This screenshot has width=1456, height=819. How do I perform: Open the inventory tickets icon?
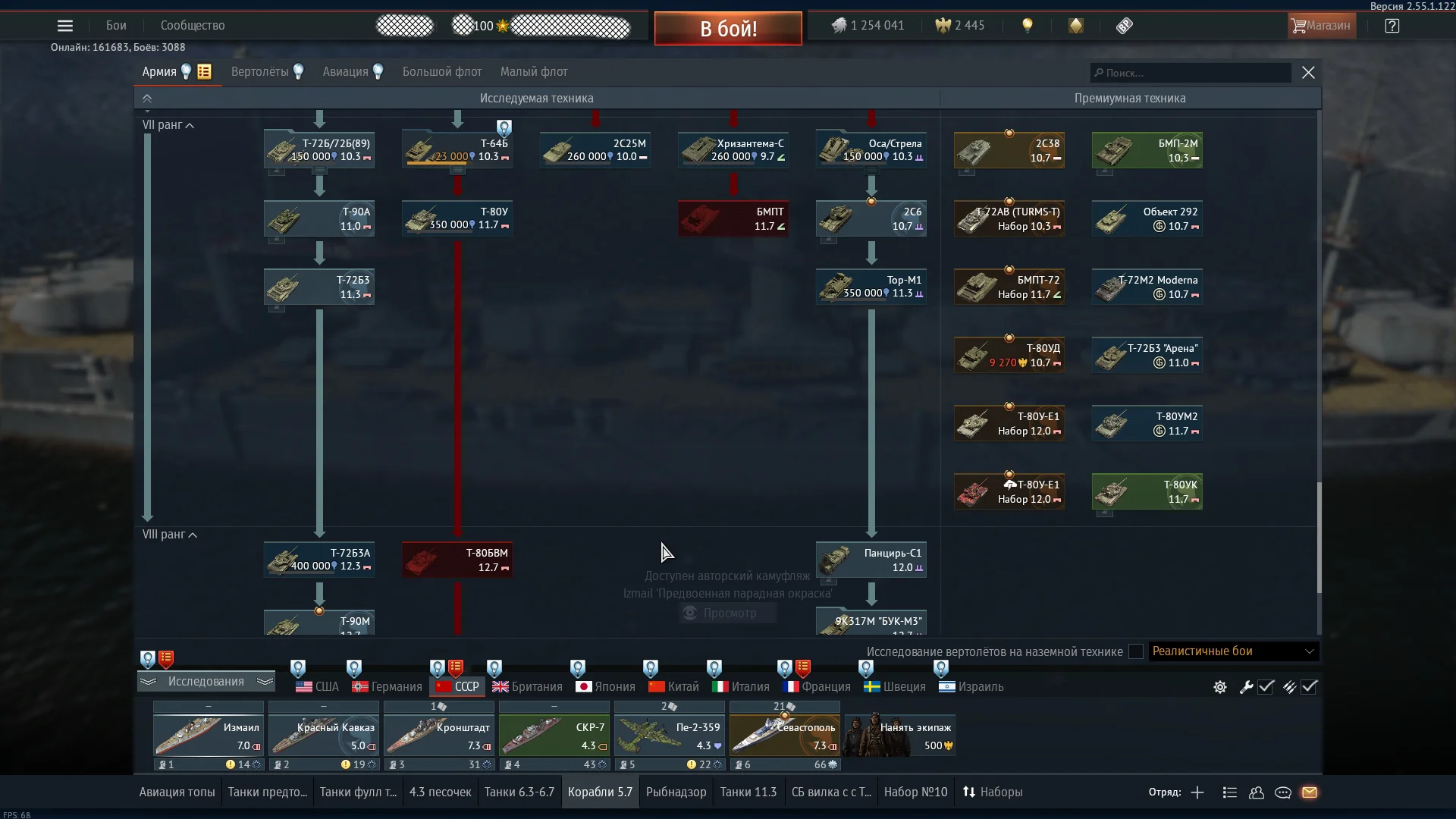coord(1125,26)
